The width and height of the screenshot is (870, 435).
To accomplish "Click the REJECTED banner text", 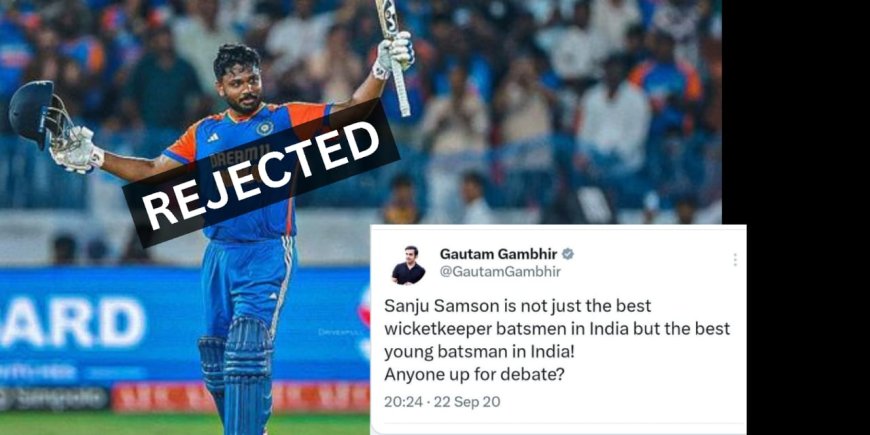I will click(261, 175).
